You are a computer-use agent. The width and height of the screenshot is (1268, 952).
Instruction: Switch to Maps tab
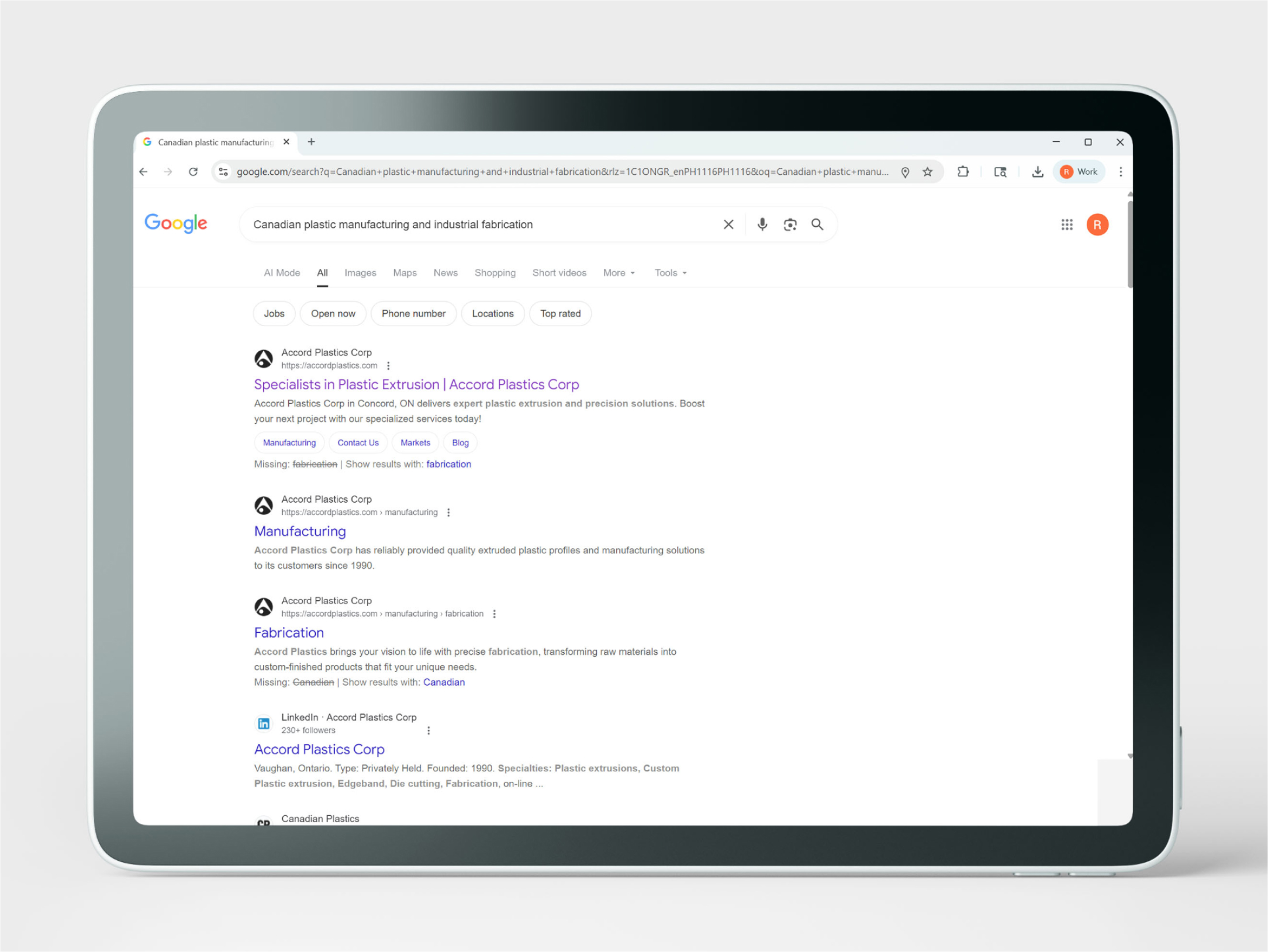coord(405,273)
